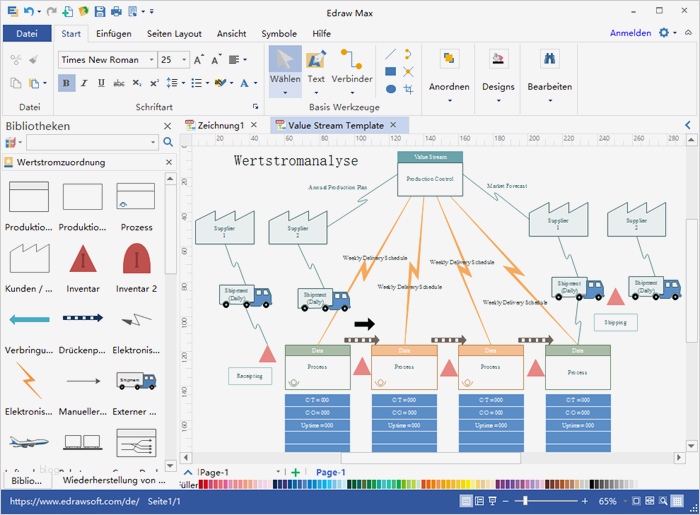700x515 pixels.
Task: Decrease font size with smaller A icon
Action: (x=216, y=59)
